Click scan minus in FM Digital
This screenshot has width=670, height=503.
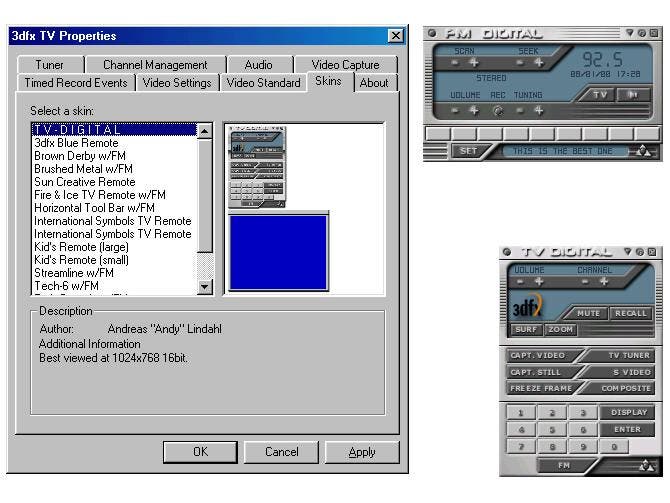pos(455,63)
